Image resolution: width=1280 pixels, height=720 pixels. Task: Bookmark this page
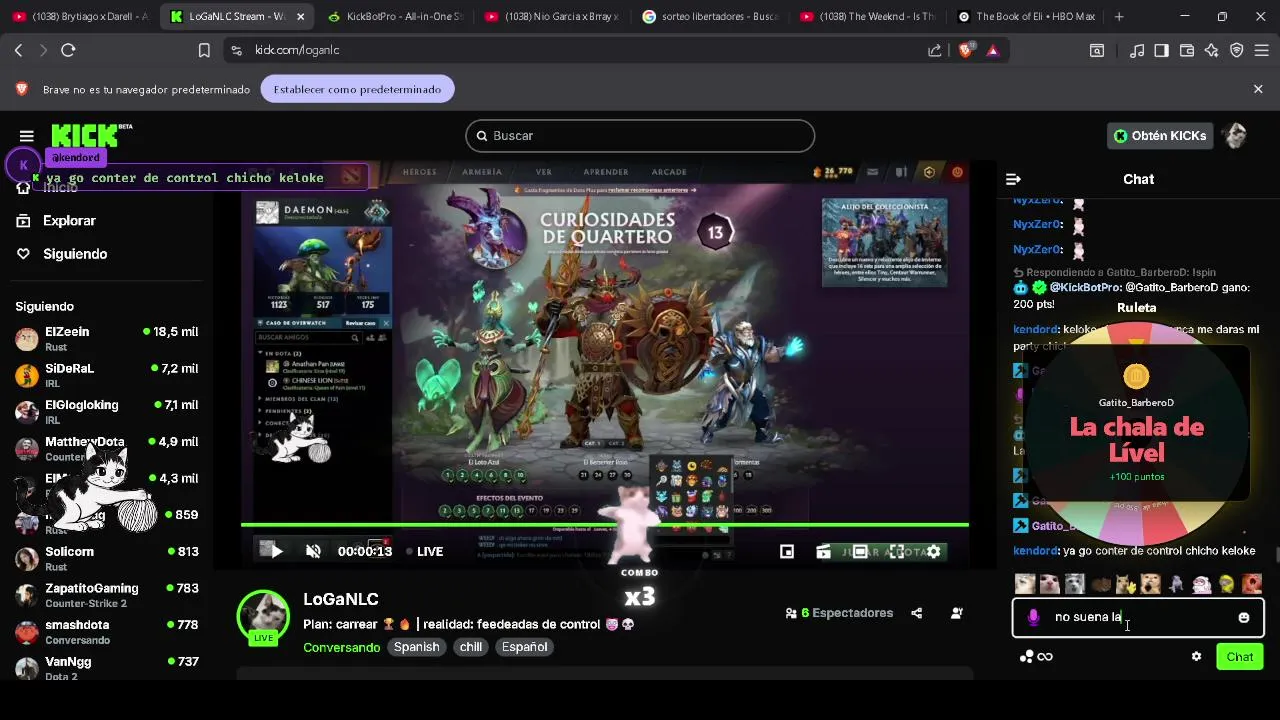(x=204, y=50)
